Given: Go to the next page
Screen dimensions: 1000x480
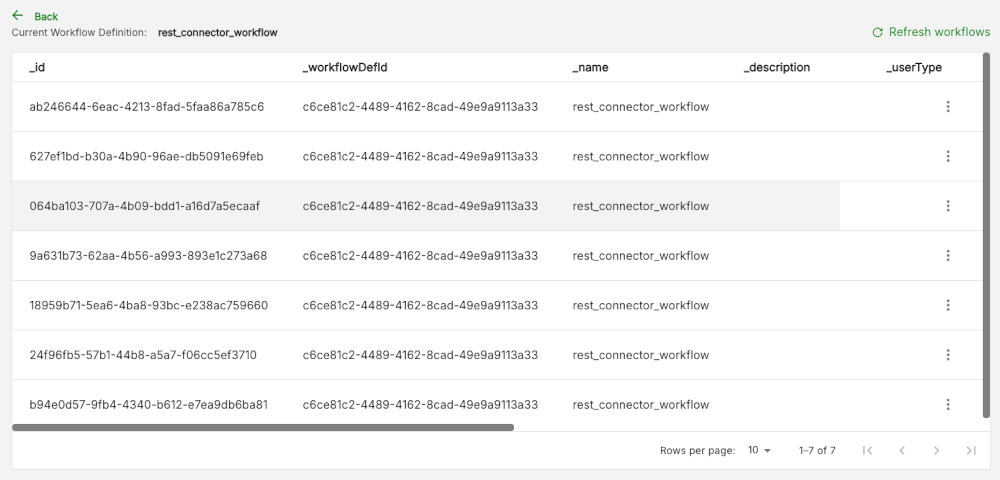Looking at the screenshot, I should click(936, 451).
